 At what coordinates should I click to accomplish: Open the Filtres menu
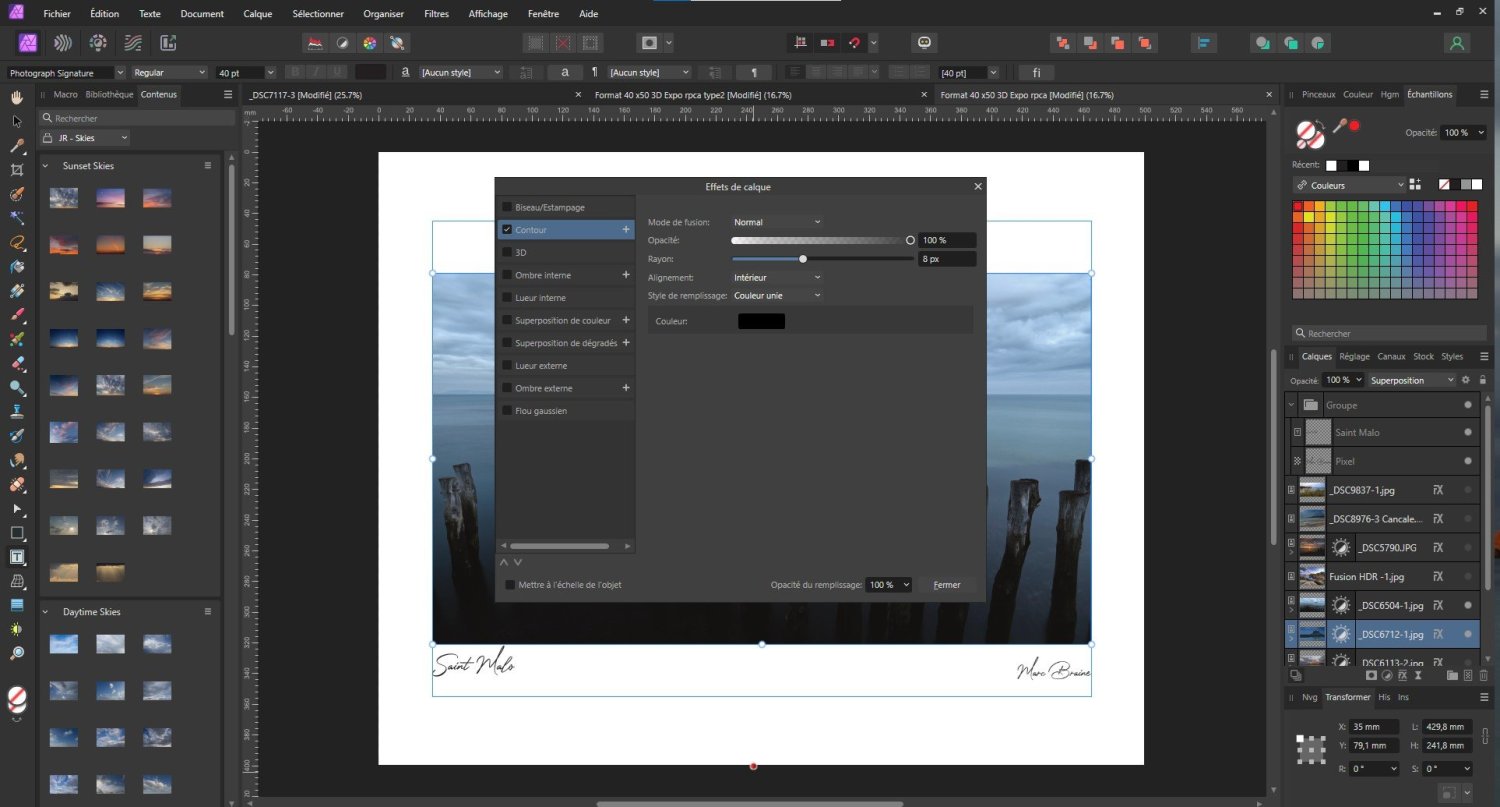[x=436, y=14]
